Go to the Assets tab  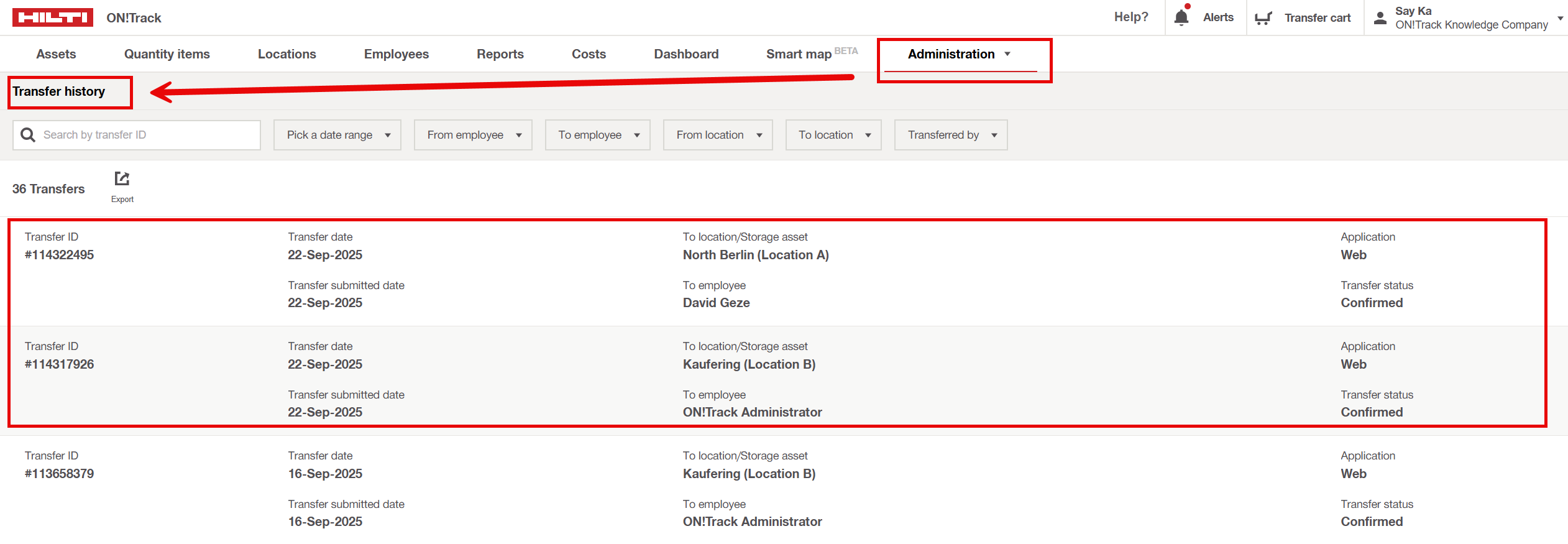coord(56,54)
